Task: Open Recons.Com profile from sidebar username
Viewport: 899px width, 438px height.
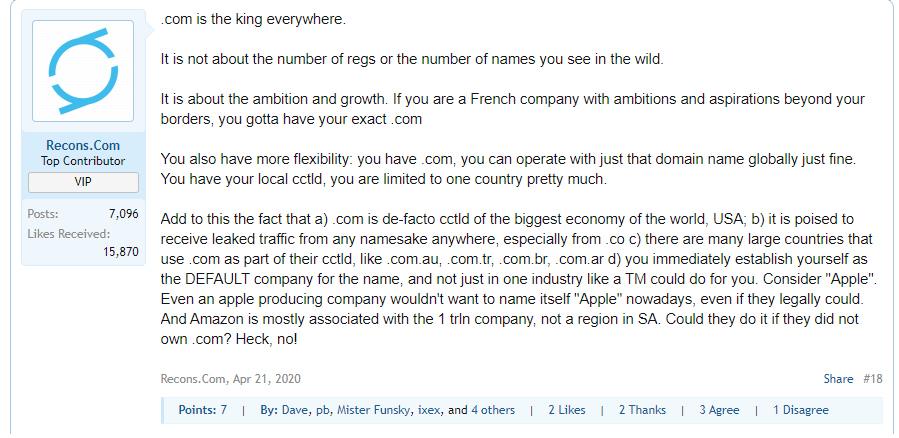Action: pyautogui.click(x=83, y=146)
